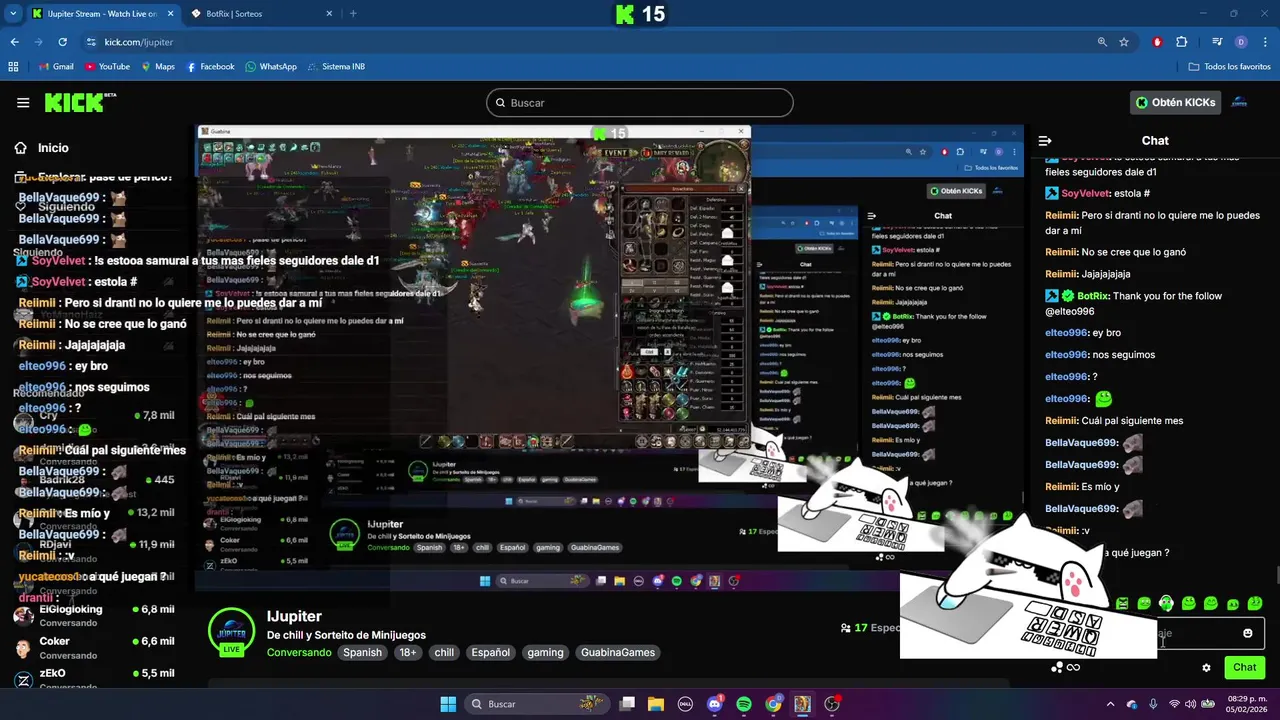Select the GuabinaGames tag
The height and width of the screenshot is (720, 1280).
[618, 653]
